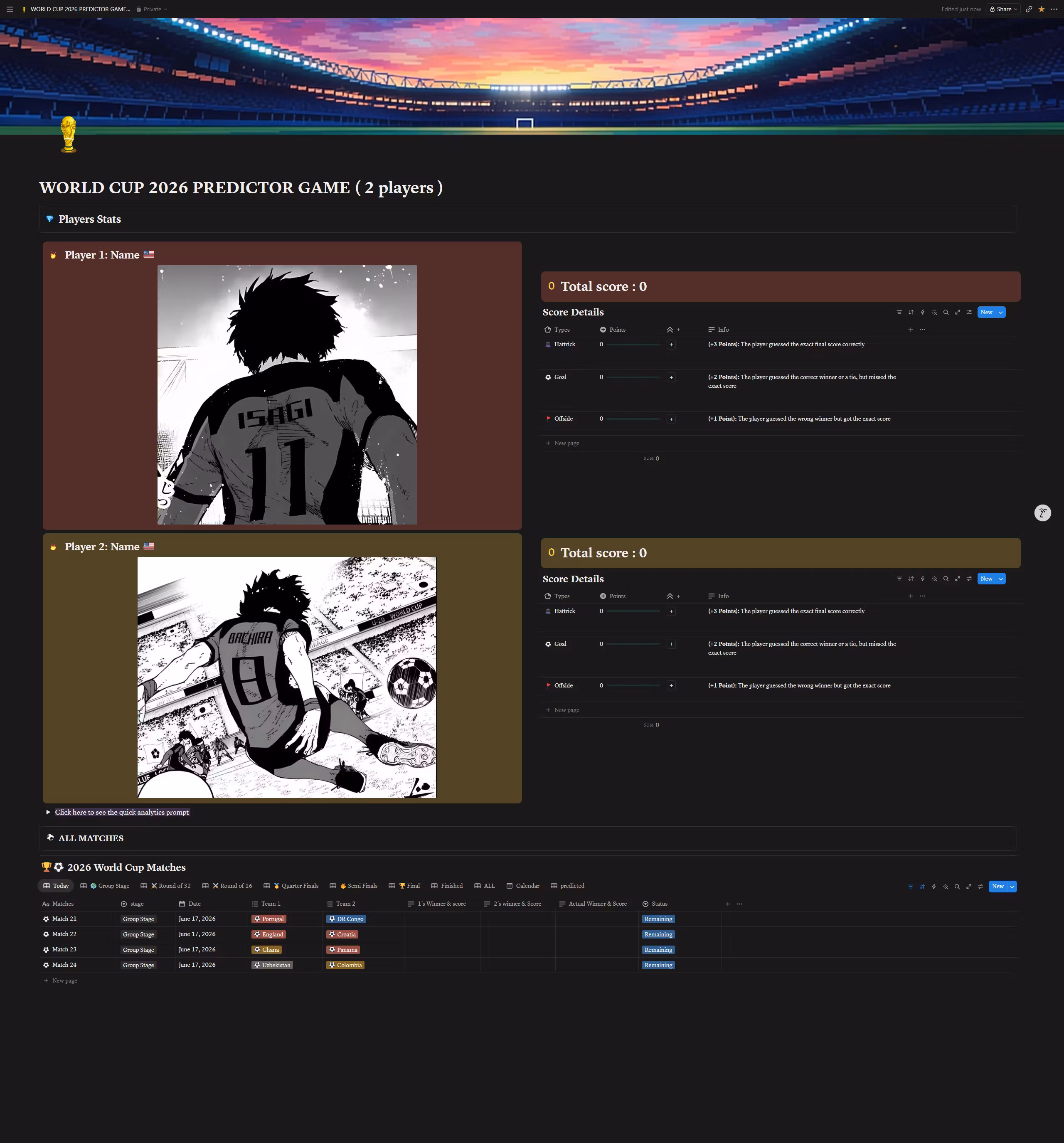Switch to the Calendar view tab

pos(523,886)
